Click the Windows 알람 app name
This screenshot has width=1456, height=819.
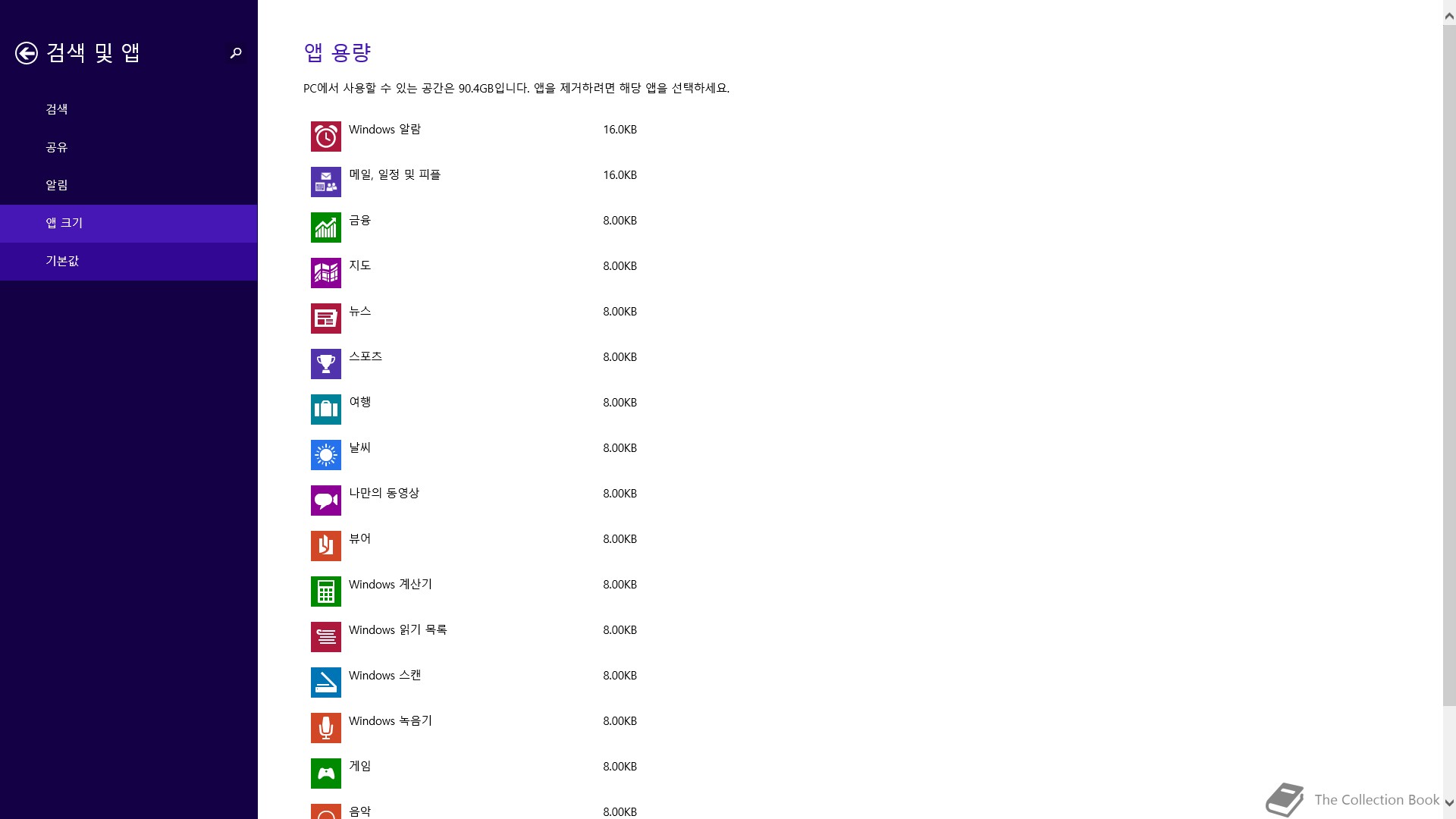click(384, 130)
